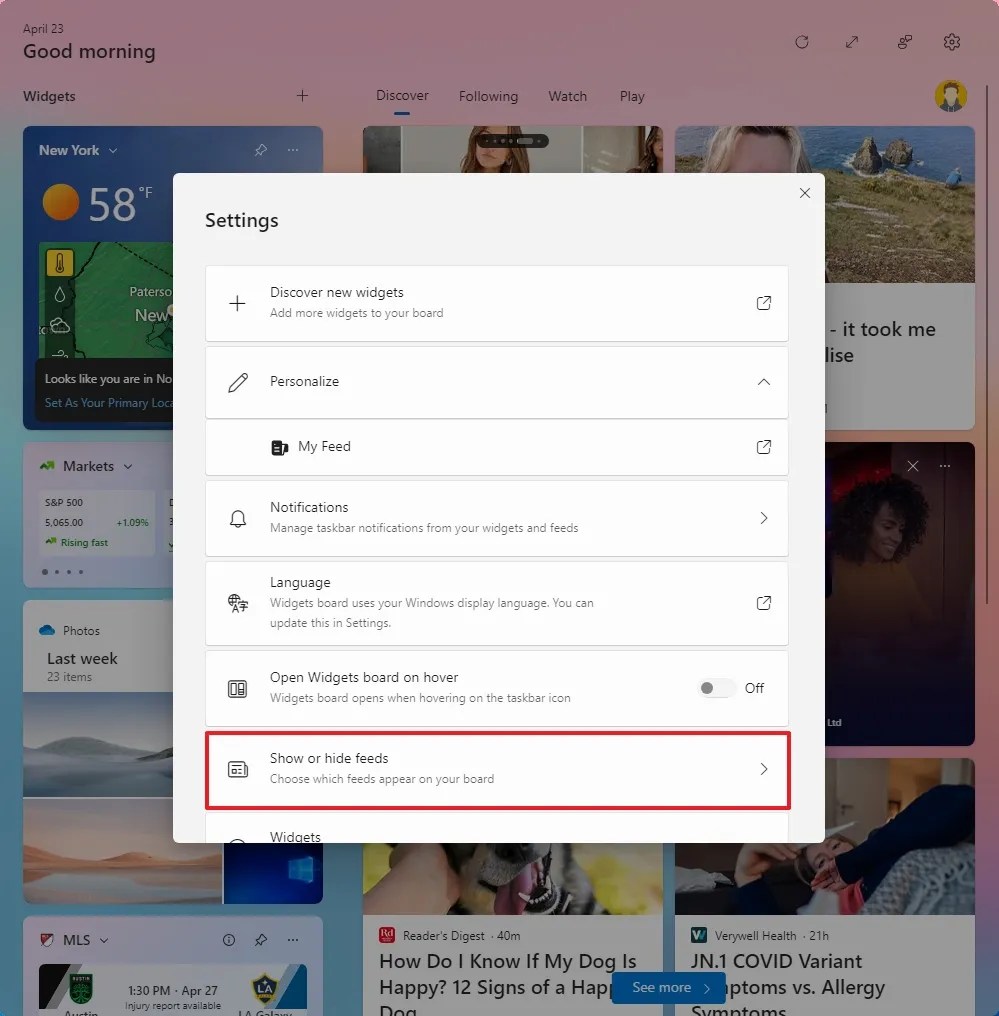Viewport: 999px width, 1016px height.
Task: Add widgets using the plus icon
Action: (302, 95)
